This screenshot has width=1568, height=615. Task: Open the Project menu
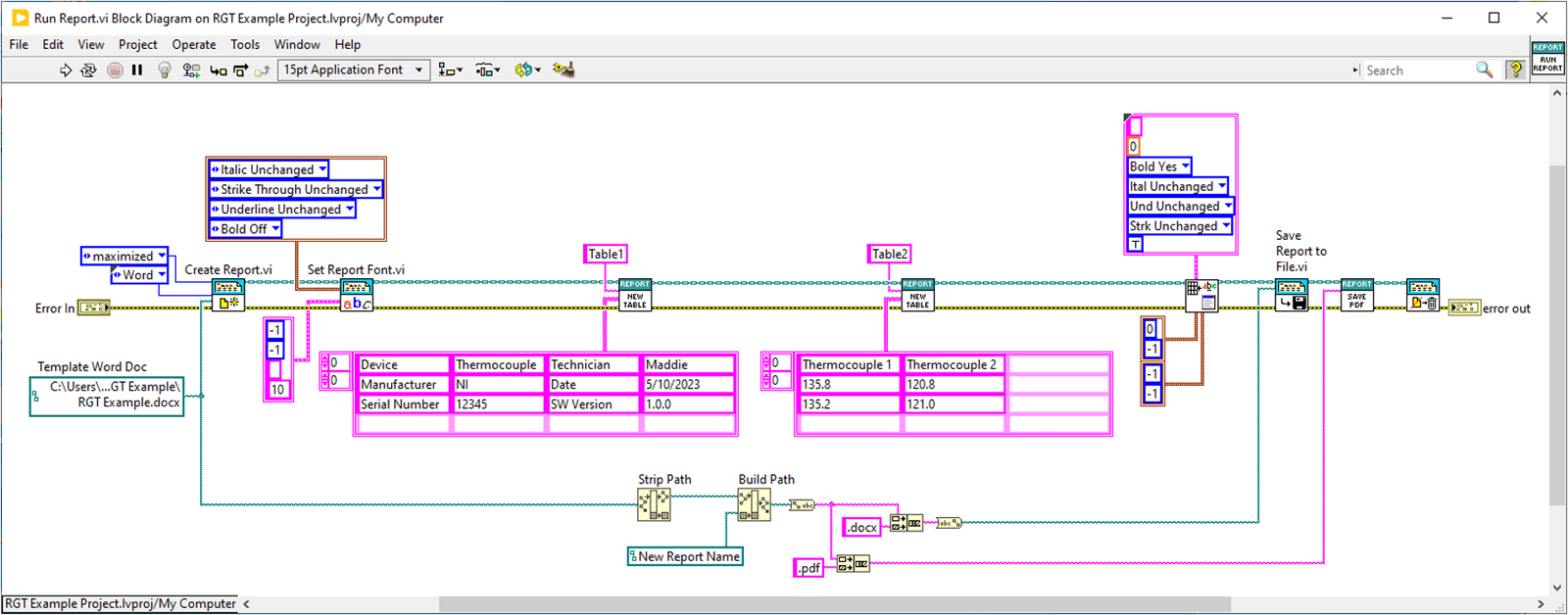point(138,44)
